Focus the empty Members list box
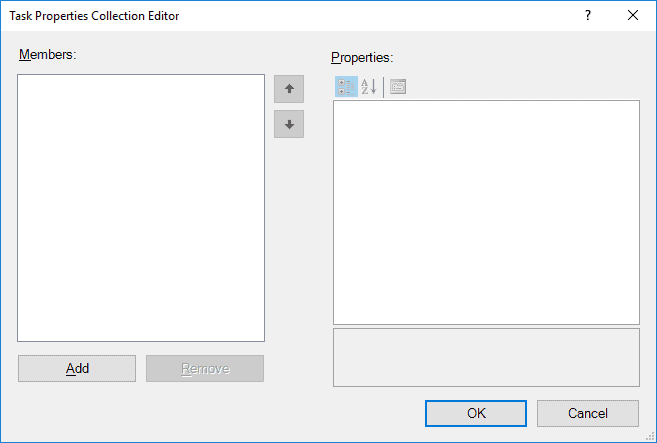This screenshot has width=657, height=443. pyautogui.click(x=141, y=208)
